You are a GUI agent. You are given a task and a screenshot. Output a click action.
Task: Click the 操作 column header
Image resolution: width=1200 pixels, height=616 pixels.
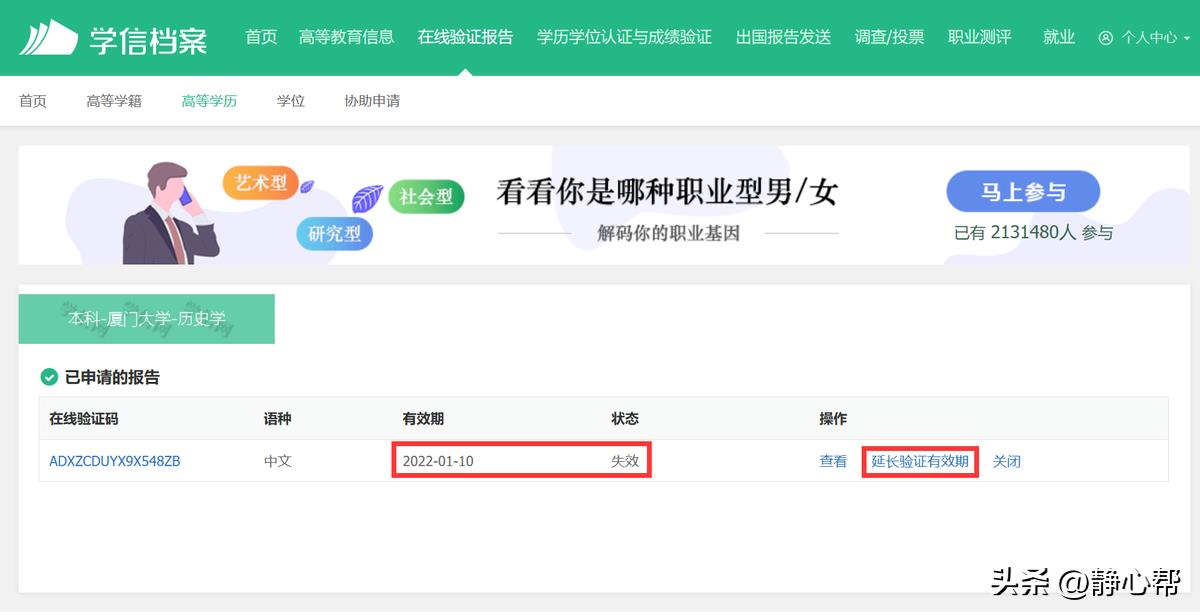pyautogui.click(x=833, y=418)
